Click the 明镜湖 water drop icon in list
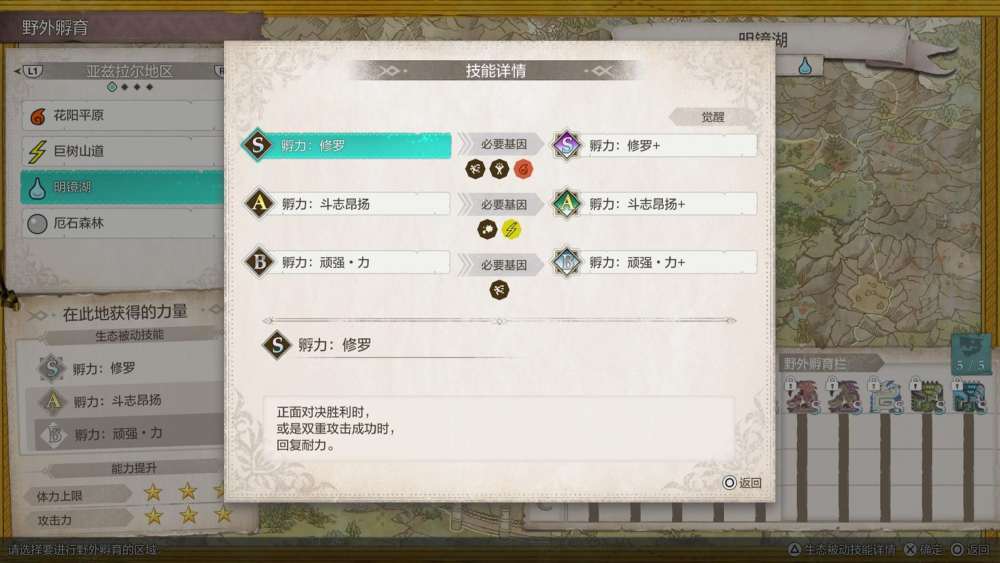The height and width of the screenshot is (563, 1000). [37, 187]
